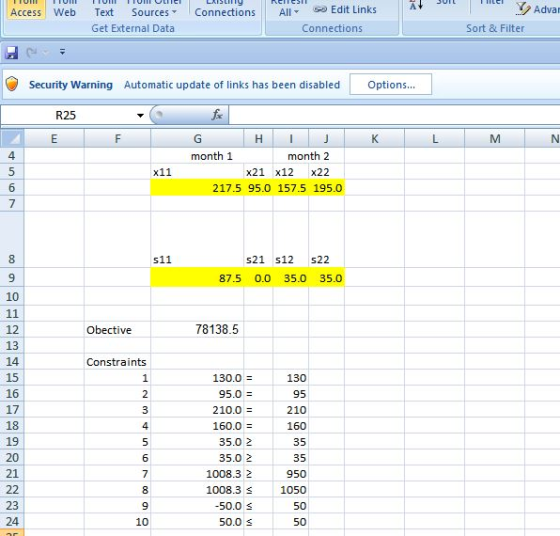Click the Existing Connections button
560x536 pixels.
225,9
